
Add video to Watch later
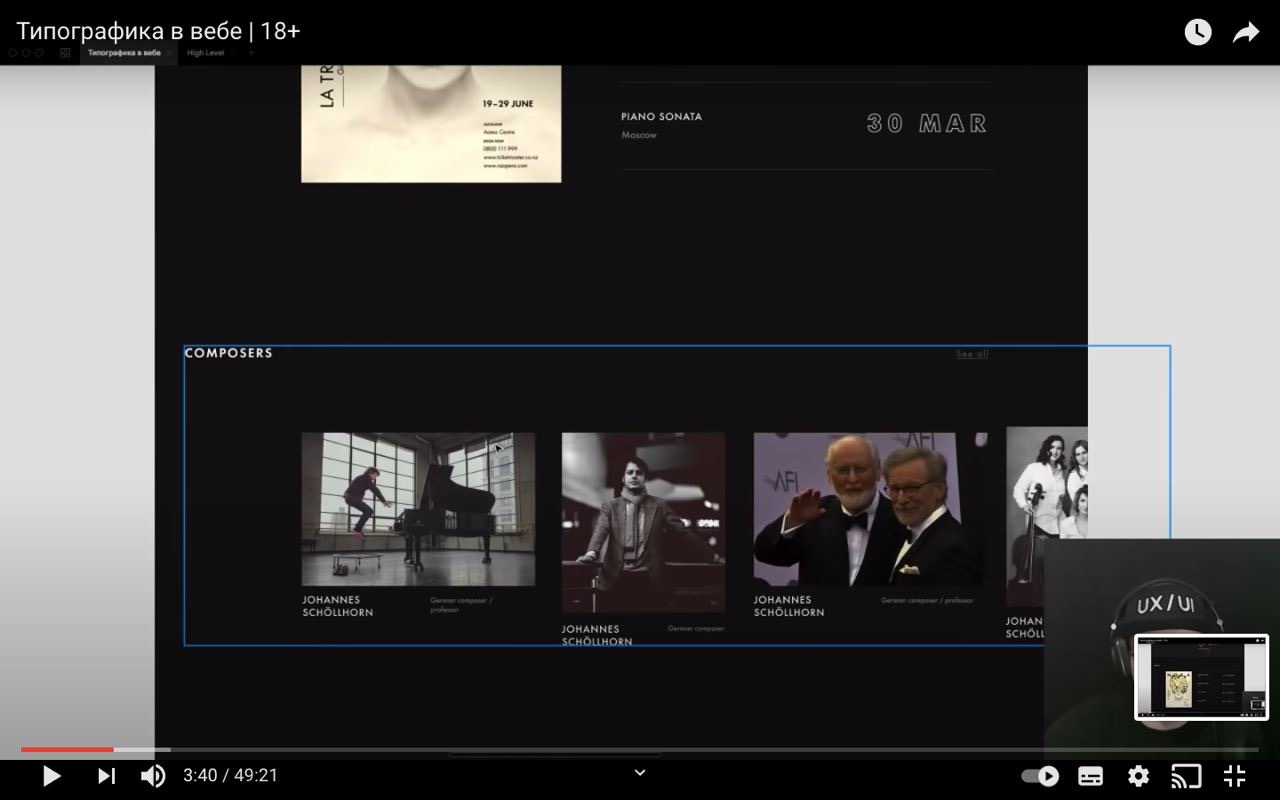pyautogui.click(x=1198, y=32)
